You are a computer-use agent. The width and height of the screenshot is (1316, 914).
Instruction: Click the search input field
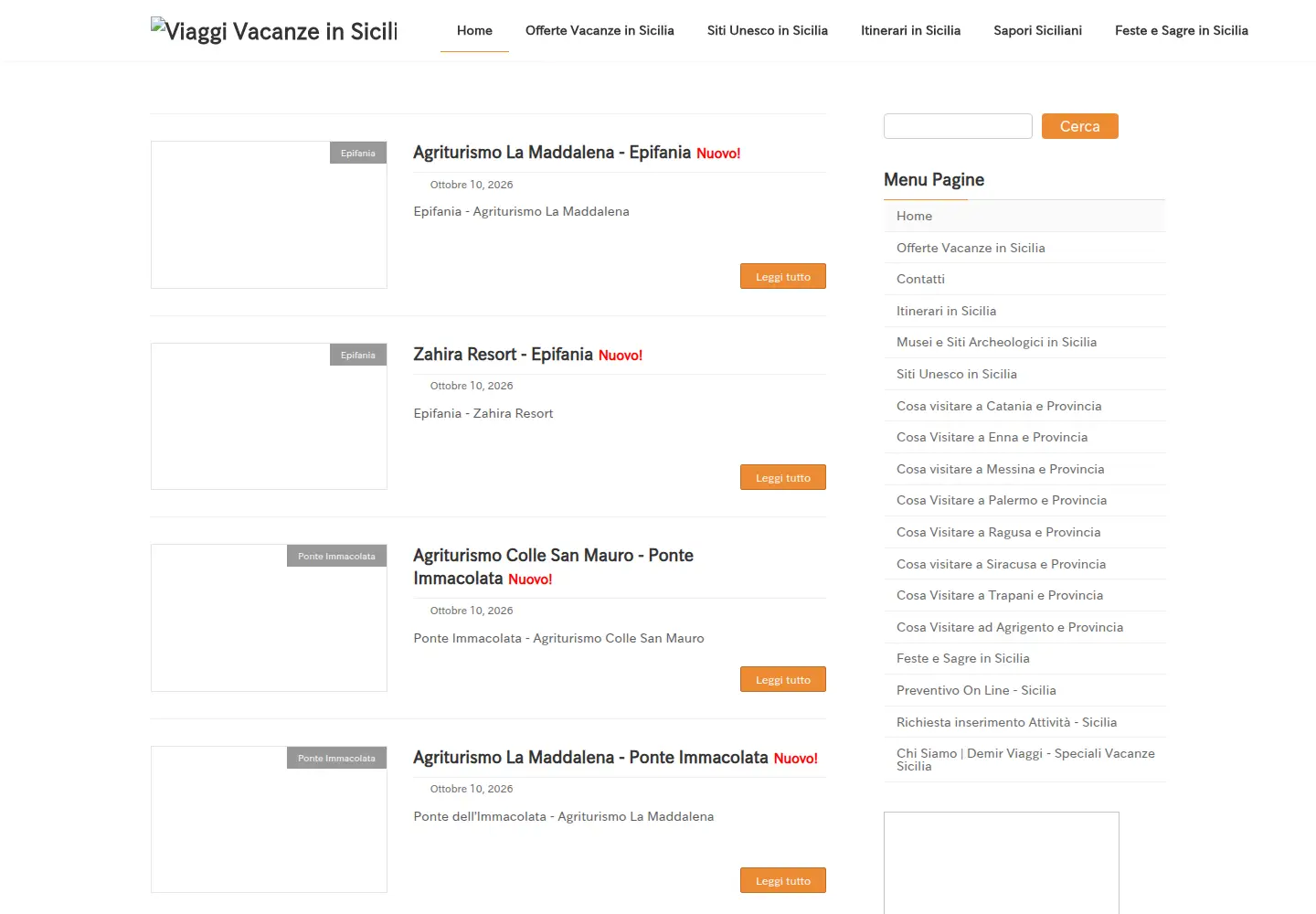click(958, 126)
